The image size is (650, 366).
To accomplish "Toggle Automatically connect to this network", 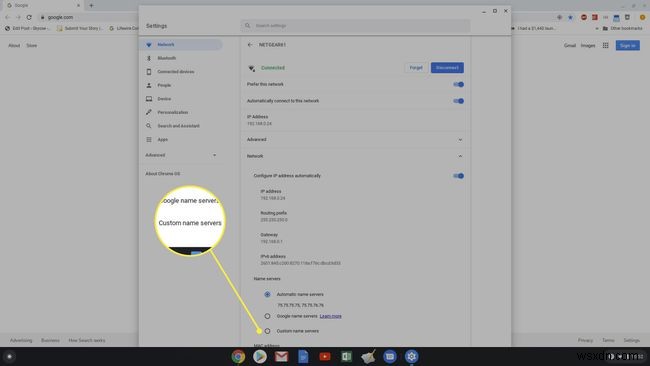I will [458, 101].
